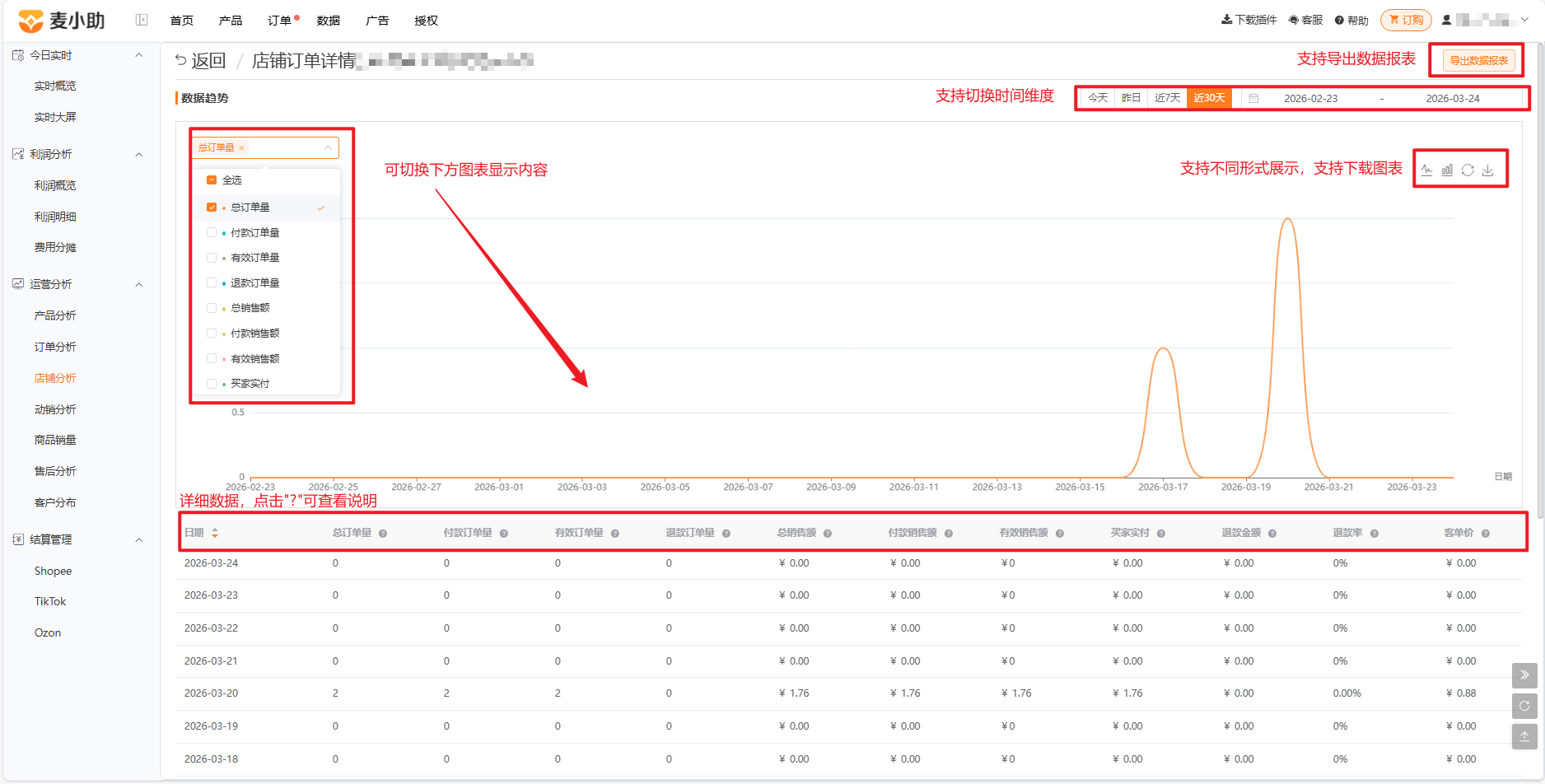Image resolution: width=1545 pixels, height=784 pixels.
Task: Click the help icon beside 总订单量 column
Action: pos(383,534)
